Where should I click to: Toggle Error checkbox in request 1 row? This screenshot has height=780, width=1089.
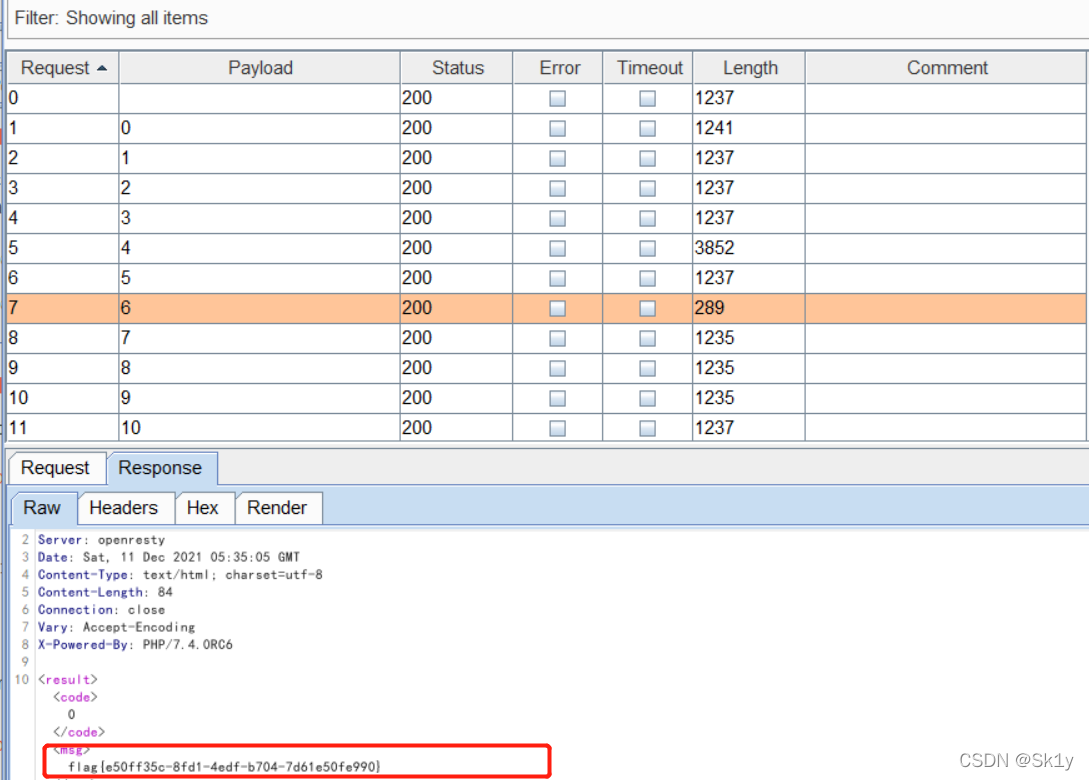coord(557,128)
